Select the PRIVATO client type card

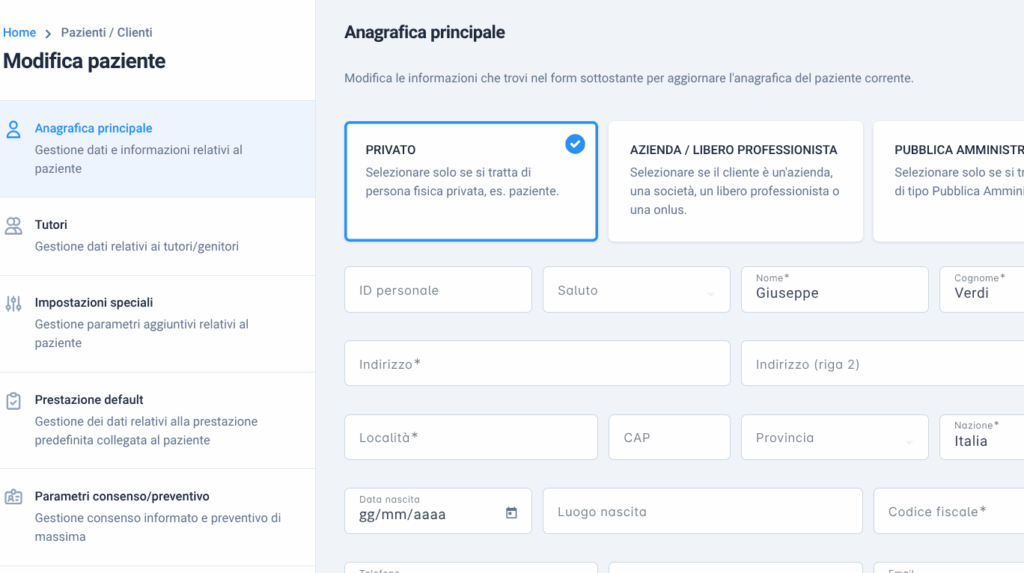pos(471,181)
